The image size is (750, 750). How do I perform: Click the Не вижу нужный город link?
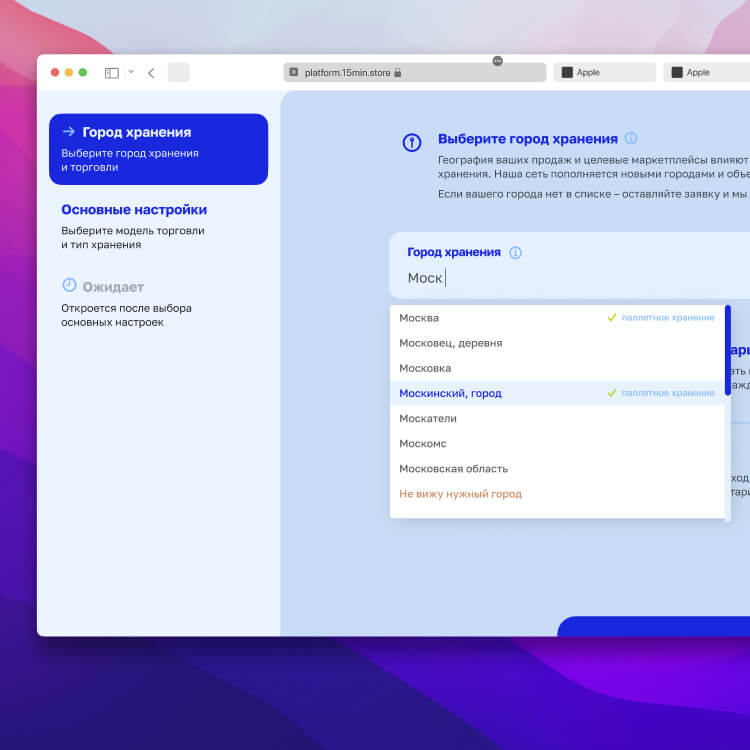coord(460,494)
